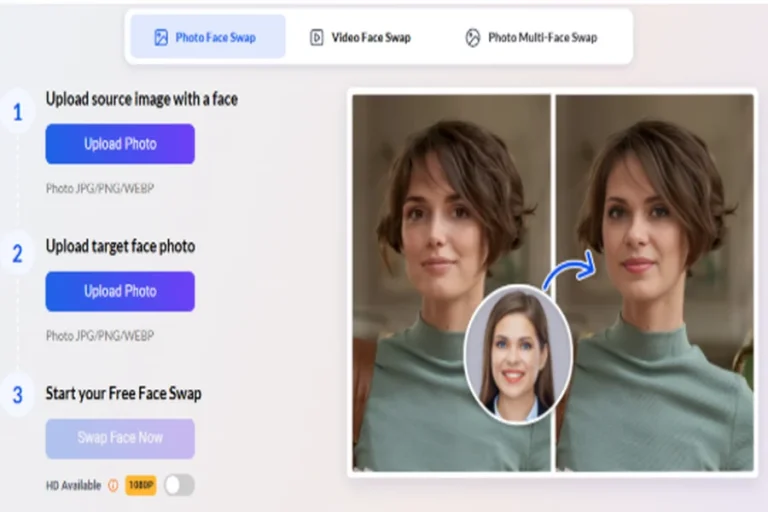Click the step 1 number circle

17,112
